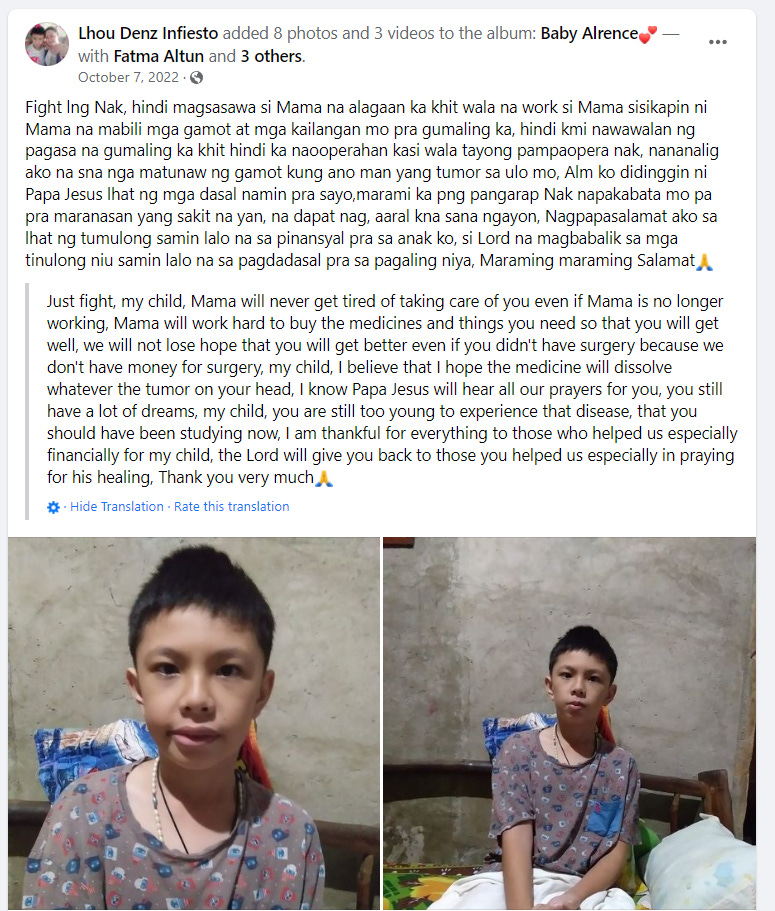This screenshot has width=775, height=911.
Task: Click Lhou Denz Infiesto's profile picture
Action: (x=46, y=44)
